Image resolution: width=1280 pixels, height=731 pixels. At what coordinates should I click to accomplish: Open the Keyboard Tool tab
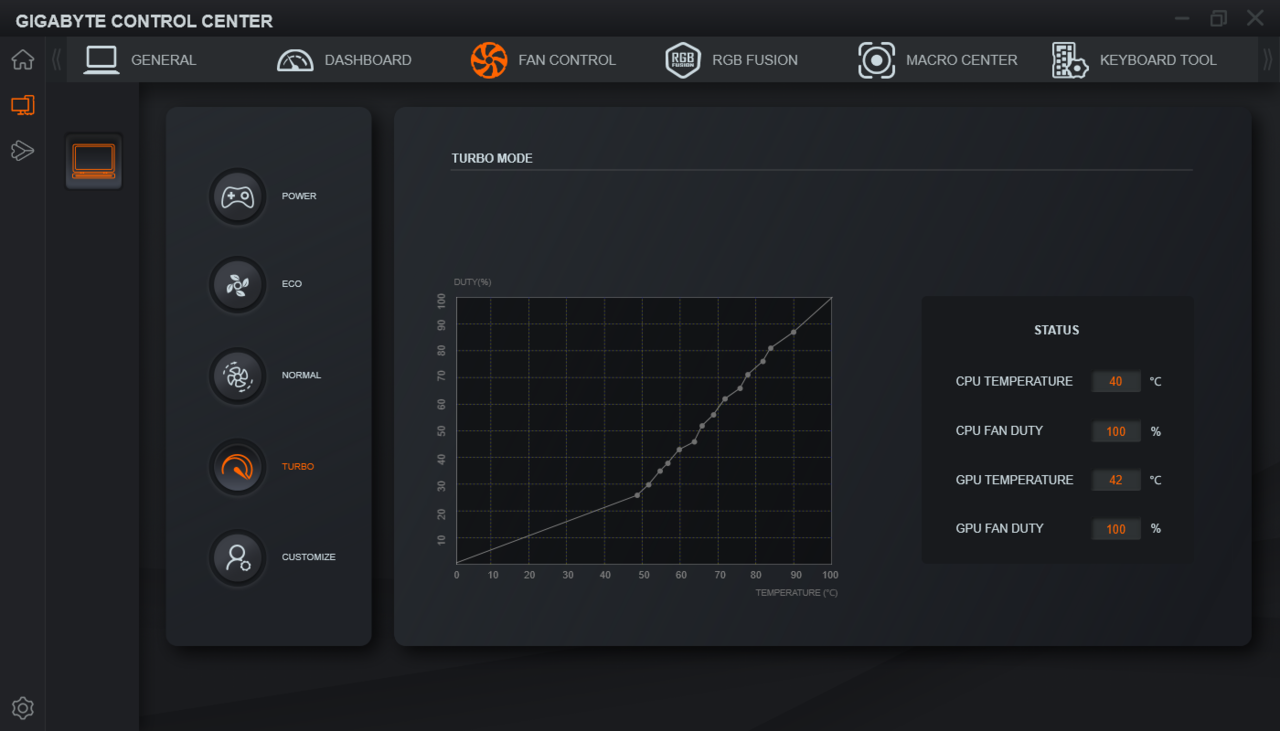(x=1134, y=60)
